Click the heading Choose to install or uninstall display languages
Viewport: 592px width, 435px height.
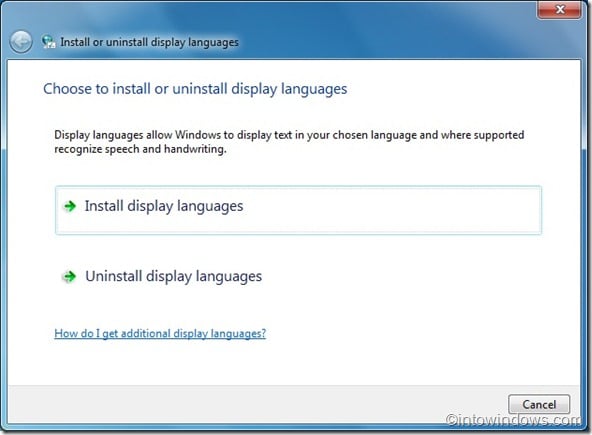[x=195, y=89]
